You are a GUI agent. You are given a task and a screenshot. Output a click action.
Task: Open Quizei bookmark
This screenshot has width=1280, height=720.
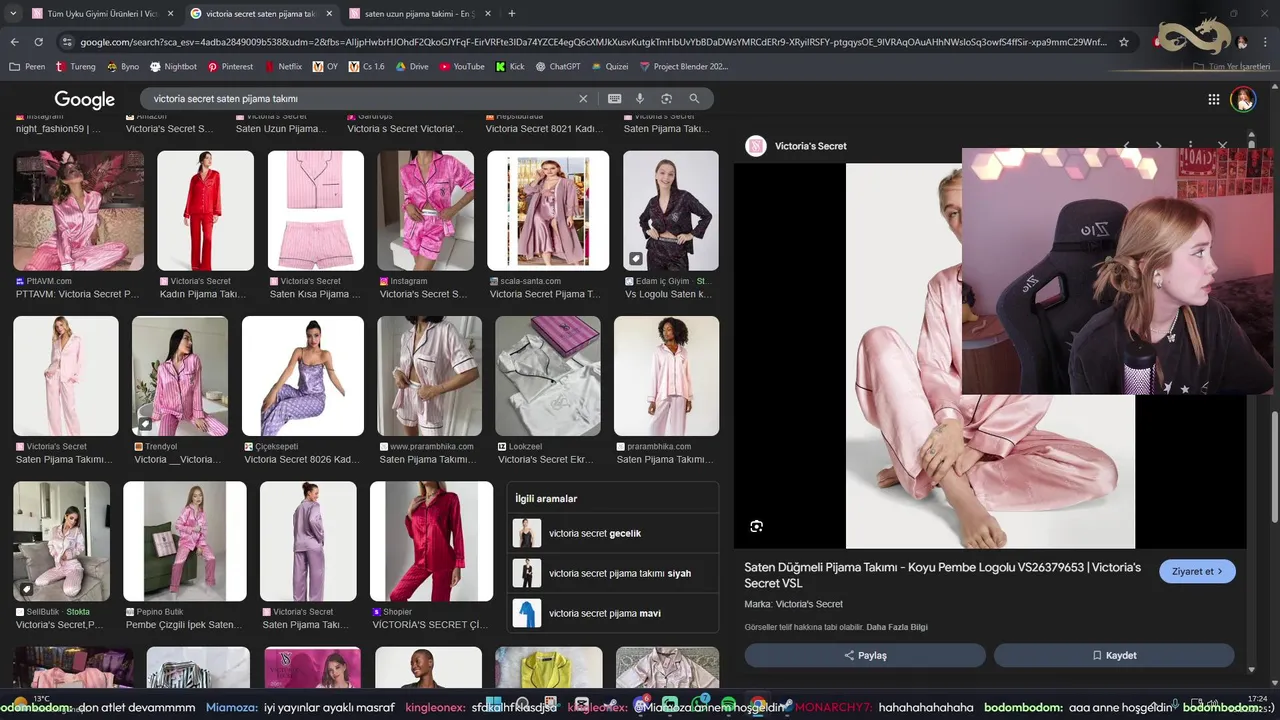[x=610, y=67]
